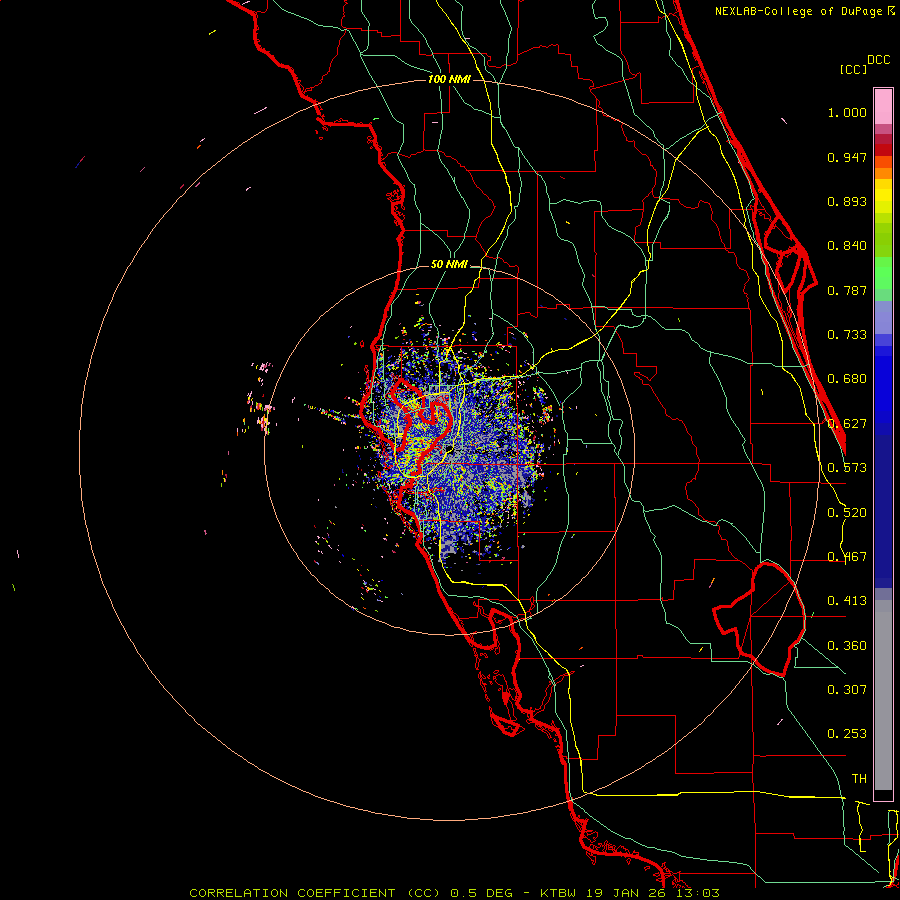Screen dimensions: 900x900
Task: Select the 0.680 scale value
Action: (x=847, y=379)
